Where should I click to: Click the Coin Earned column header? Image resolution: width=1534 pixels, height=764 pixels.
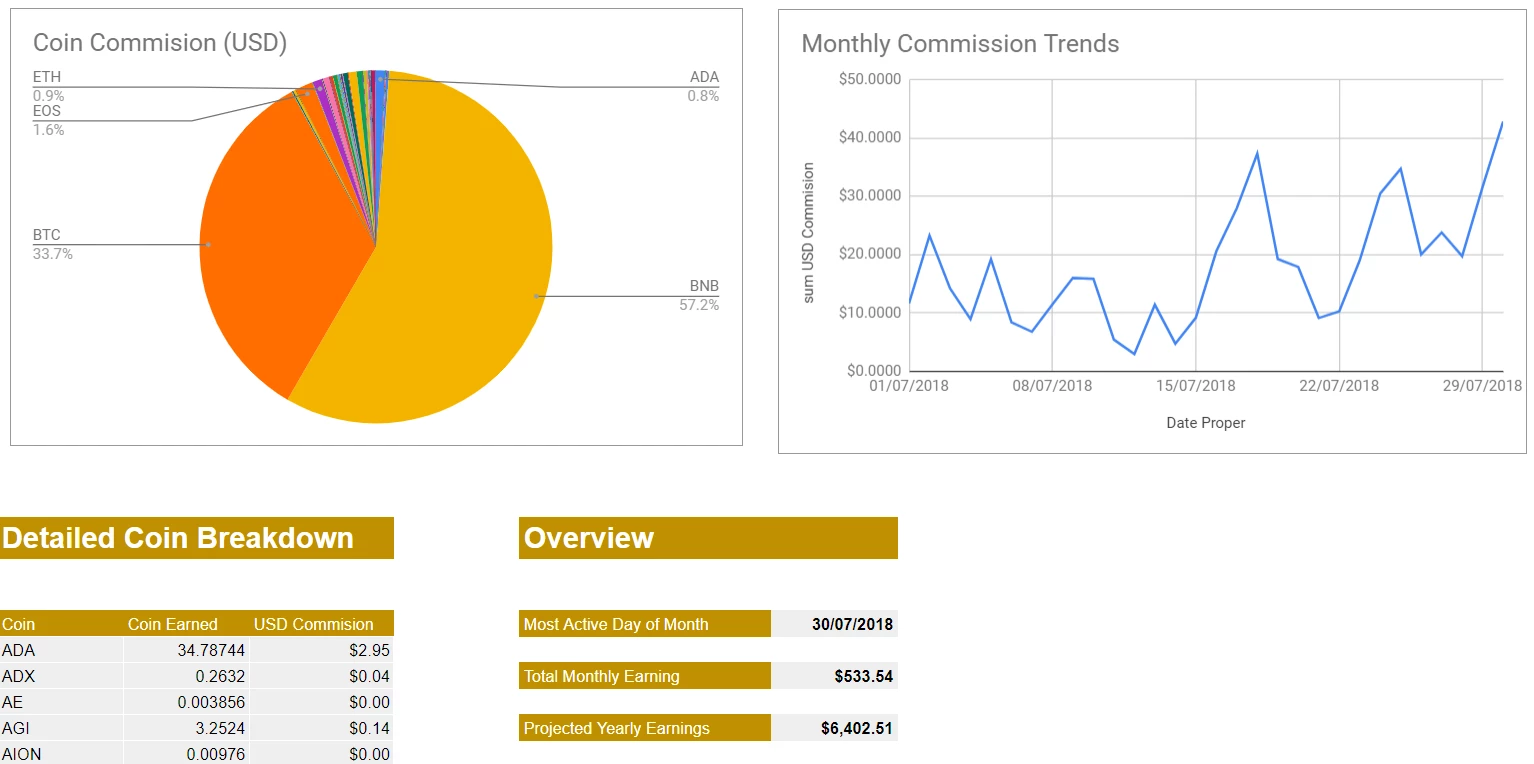pyautogui.click(x=175, y=623)
